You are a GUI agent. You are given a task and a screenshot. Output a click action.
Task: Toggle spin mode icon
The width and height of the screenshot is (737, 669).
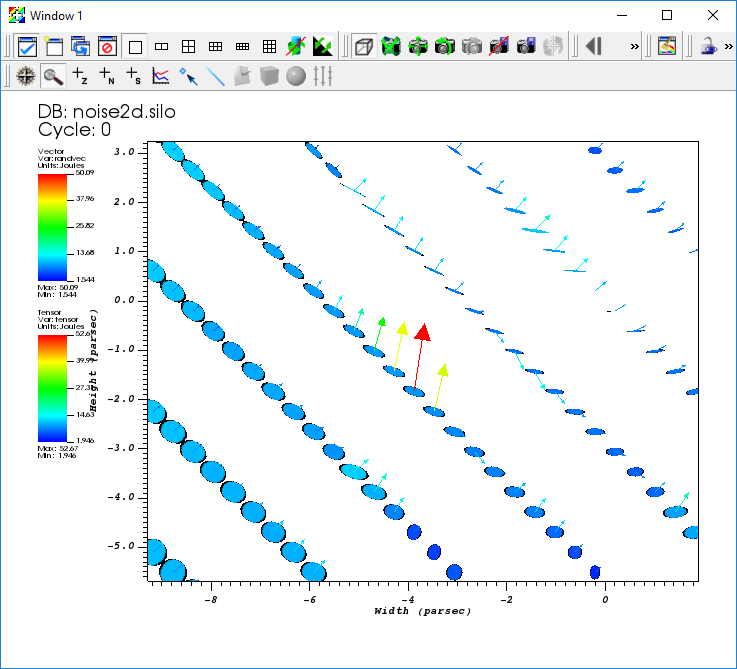click(296, 47)
